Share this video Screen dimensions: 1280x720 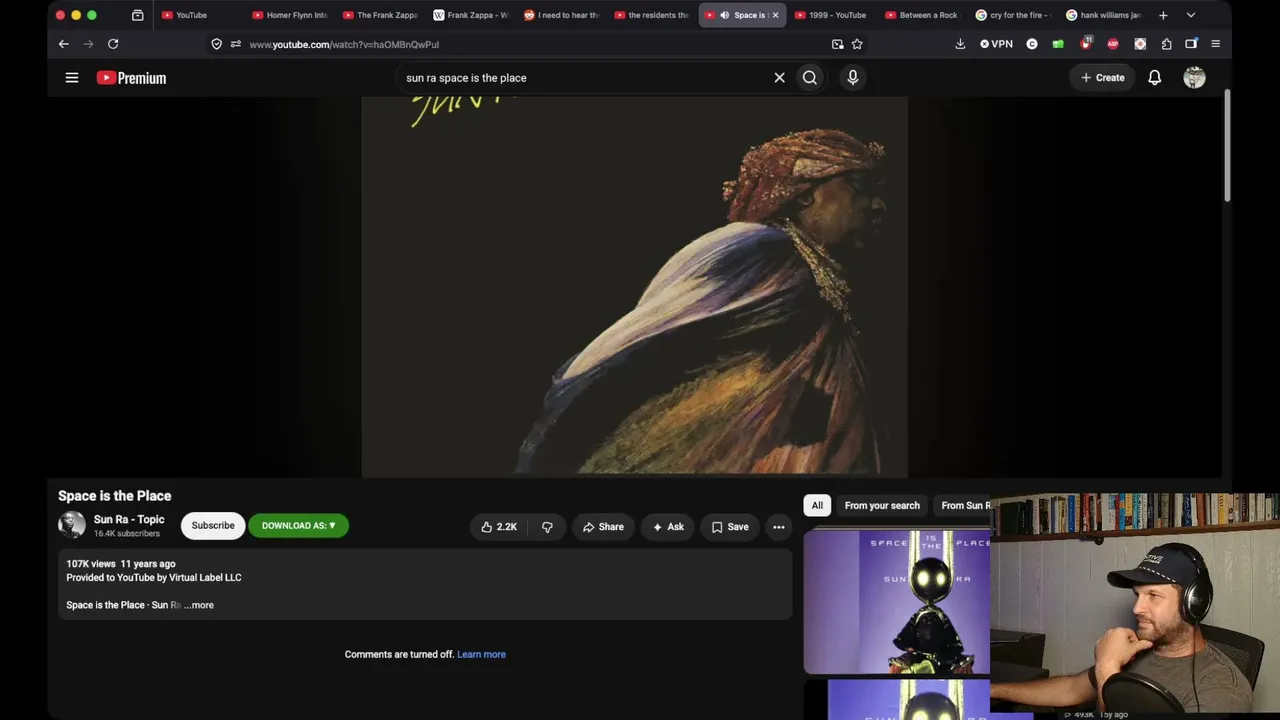603,527
